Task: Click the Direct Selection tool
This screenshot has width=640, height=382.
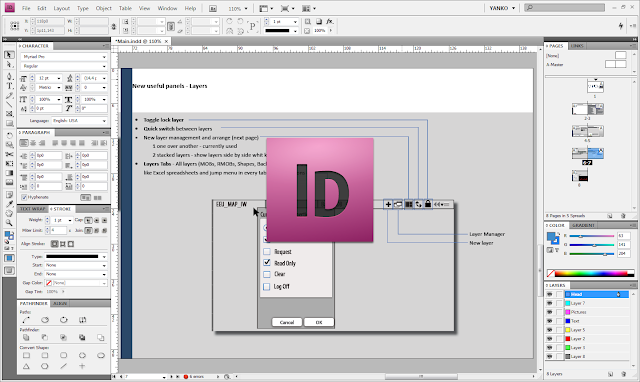Action: [x=9, y=64]
